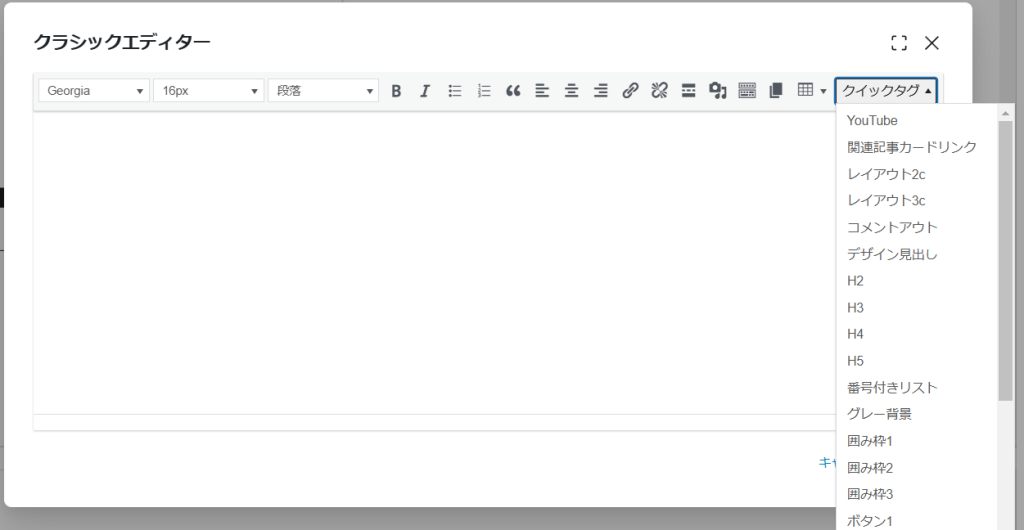Insert a Read More tag
The width and height of the screenshot is (1024, 530).
tap(688, 91)
